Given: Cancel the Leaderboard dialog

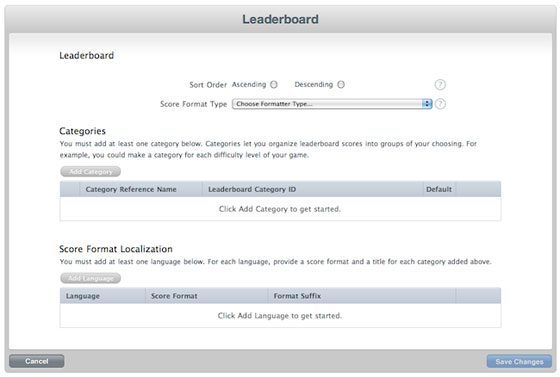Looking at the screenshot, I should tap(37, 361).
